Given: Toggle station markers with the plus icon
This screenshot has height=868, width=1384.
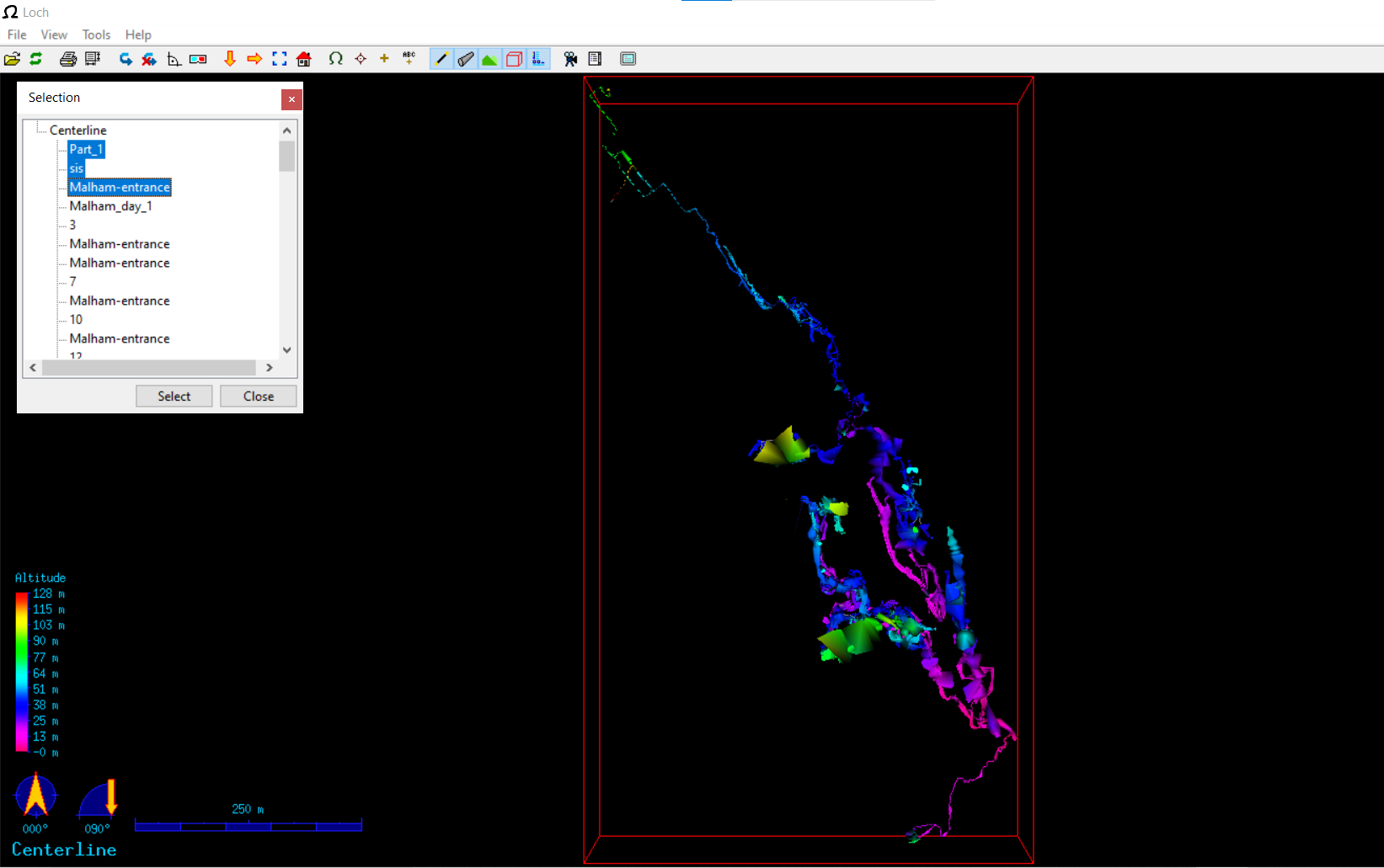Looking at the screenshot, I should (x=384, y=59).
